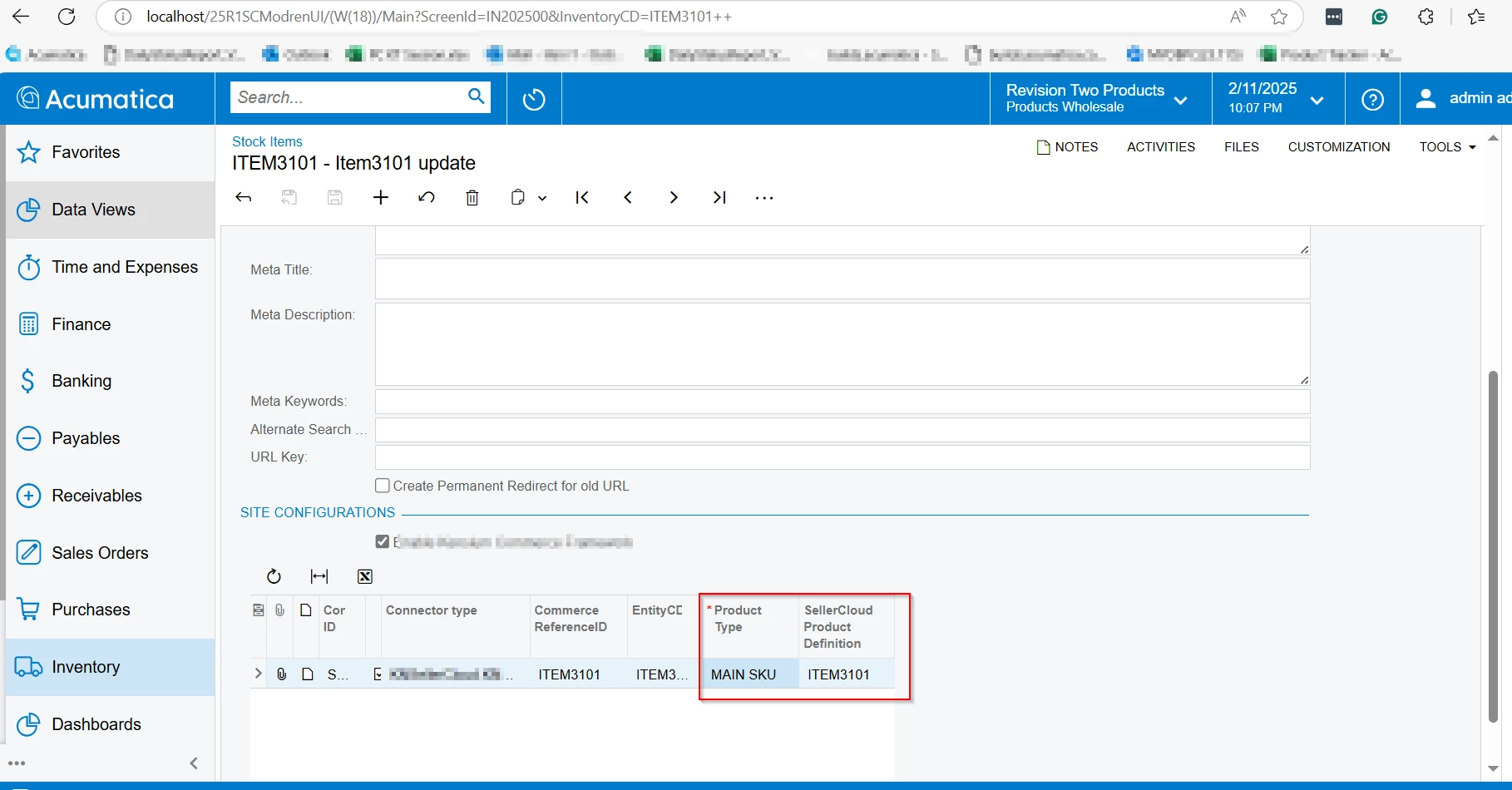
Task: Click in the Search box
Action: click(x=349, y=97)
